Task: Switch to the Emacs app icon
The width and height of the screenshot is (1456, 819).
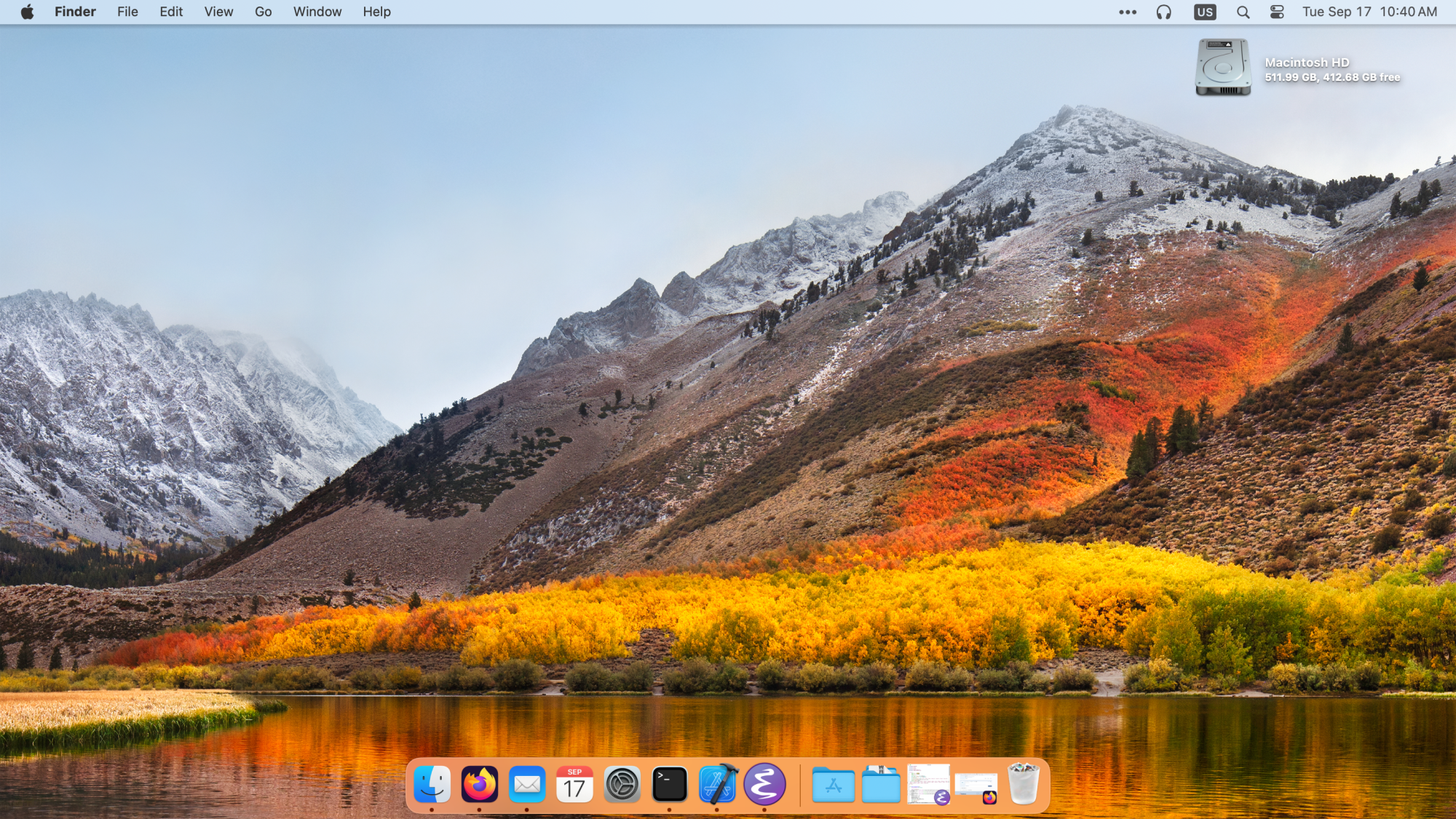Action: click(764, 785)
